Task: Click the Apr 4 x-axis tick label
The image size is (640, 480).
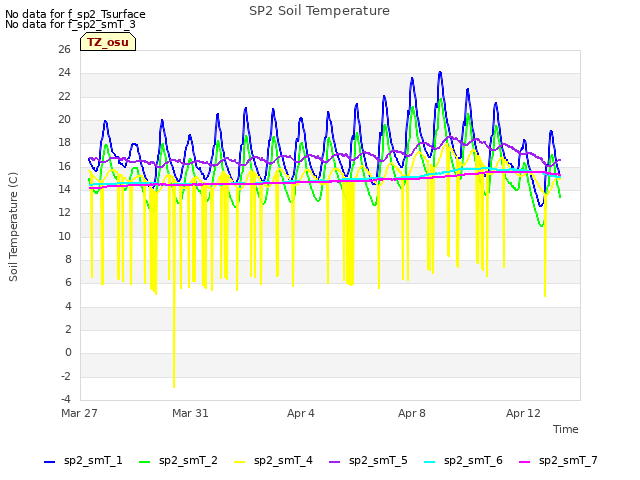Action: (301, 413)
